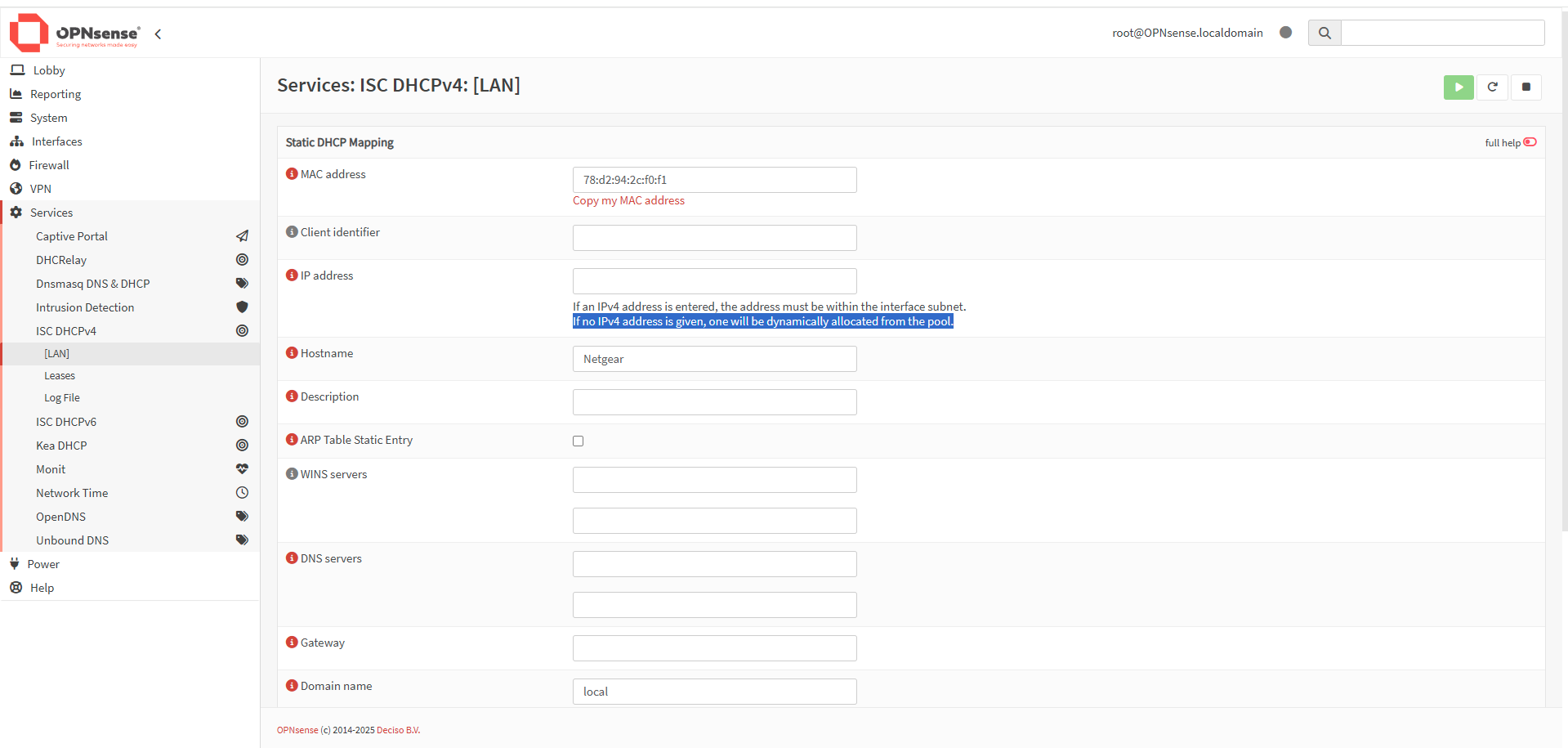Show help for Description via info icon
Viewport: 1568px width, 748px height.
pos(292,396)
